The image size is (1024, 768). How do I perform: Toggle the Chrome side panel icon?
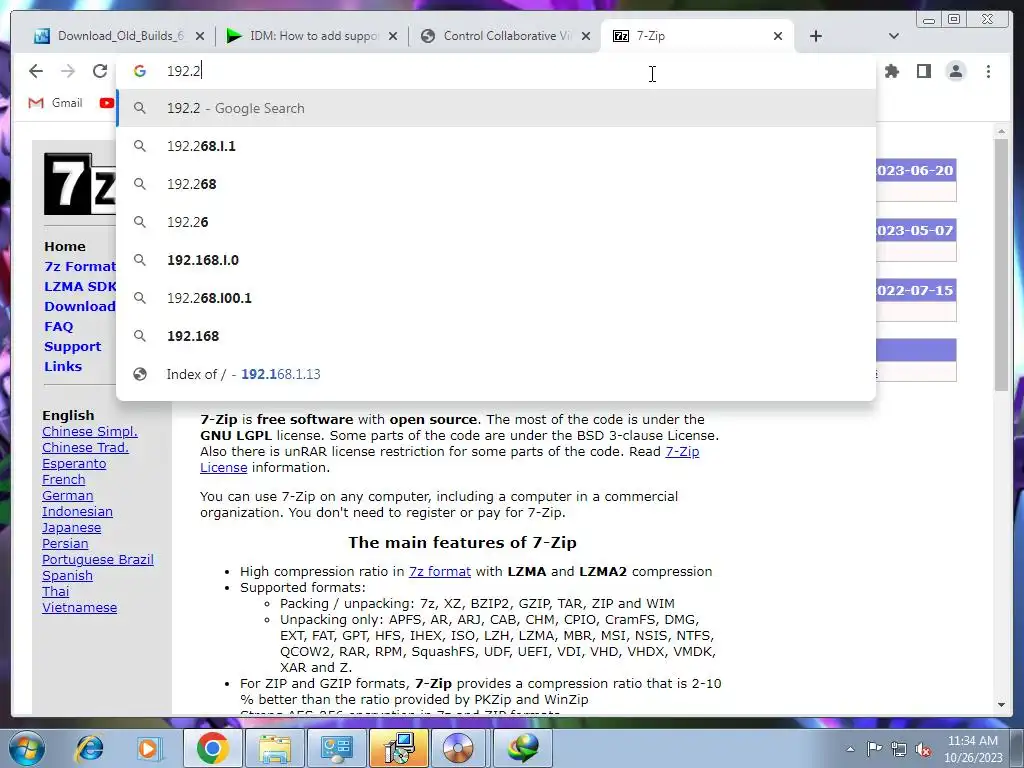coord(923,71)
